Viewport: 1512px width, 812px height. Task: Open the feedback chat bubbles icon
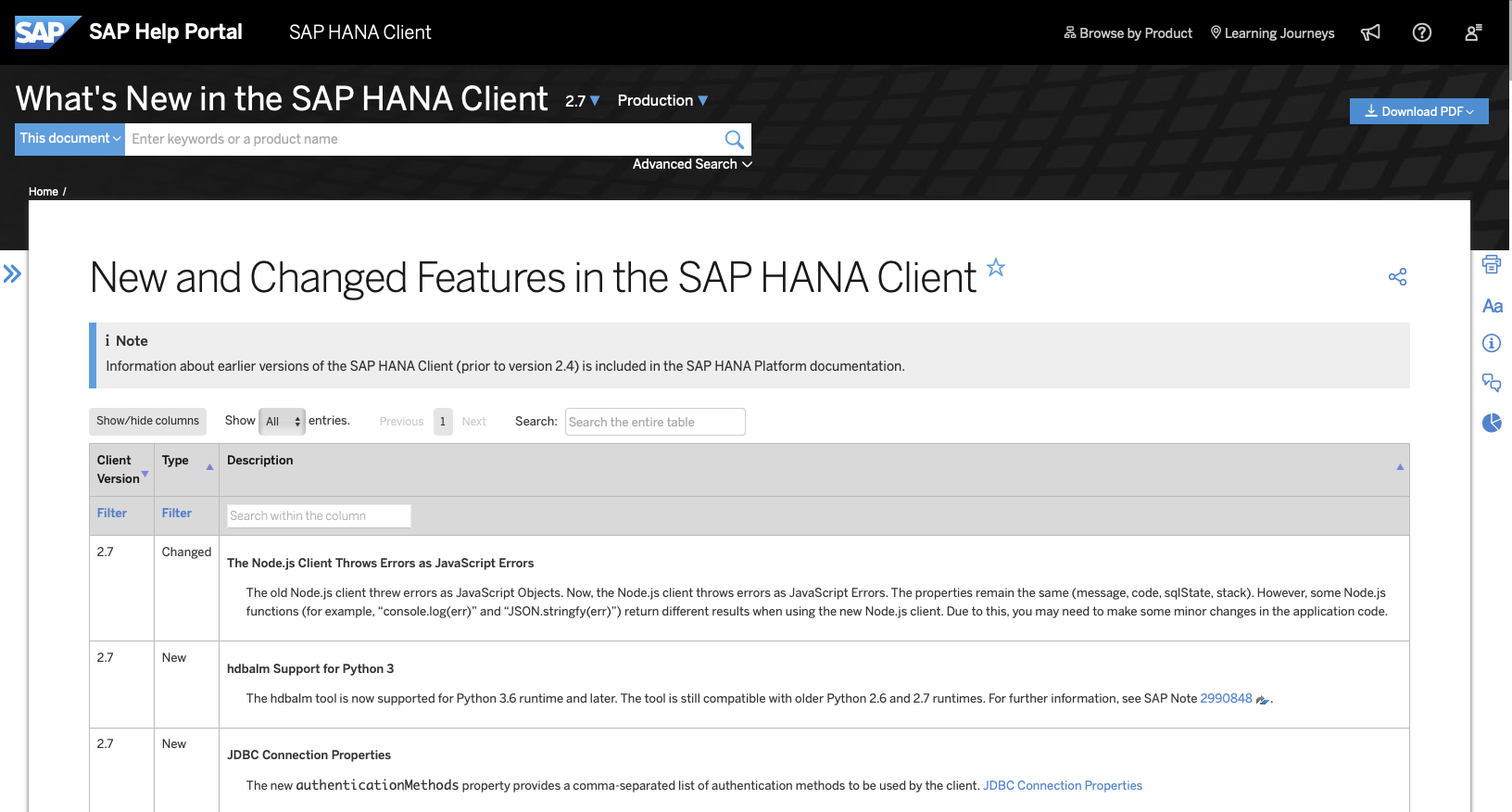click(1492, 382)
